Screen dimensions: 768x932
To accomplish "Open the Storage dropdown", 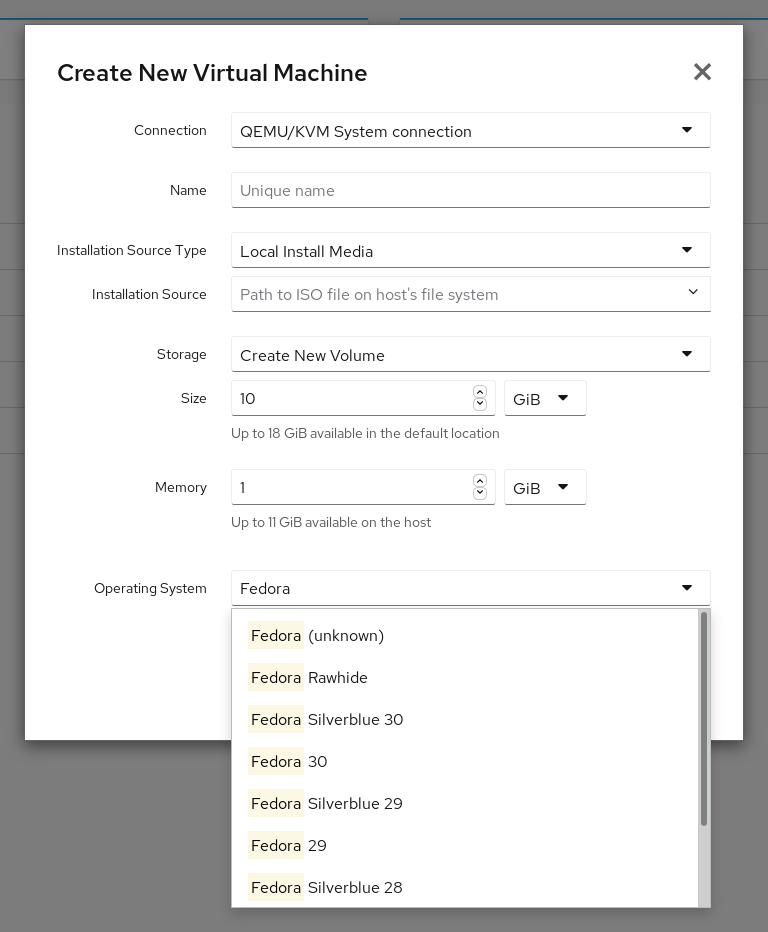I will pyautogui.click(x=470, y=355).
